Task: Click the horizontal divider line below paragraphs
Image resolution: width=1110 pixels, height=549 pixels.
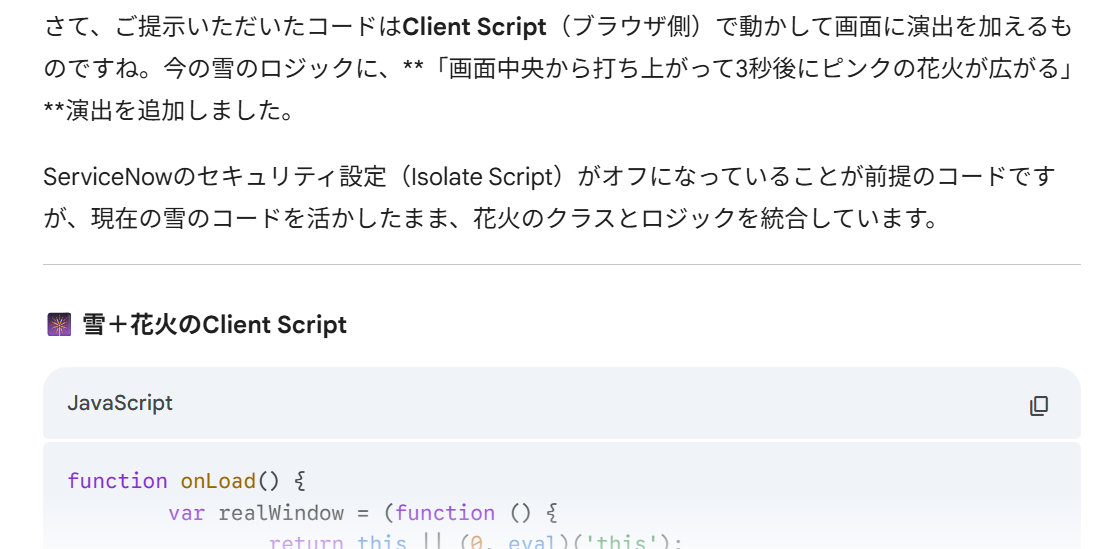Action: [x=562, y=265]
